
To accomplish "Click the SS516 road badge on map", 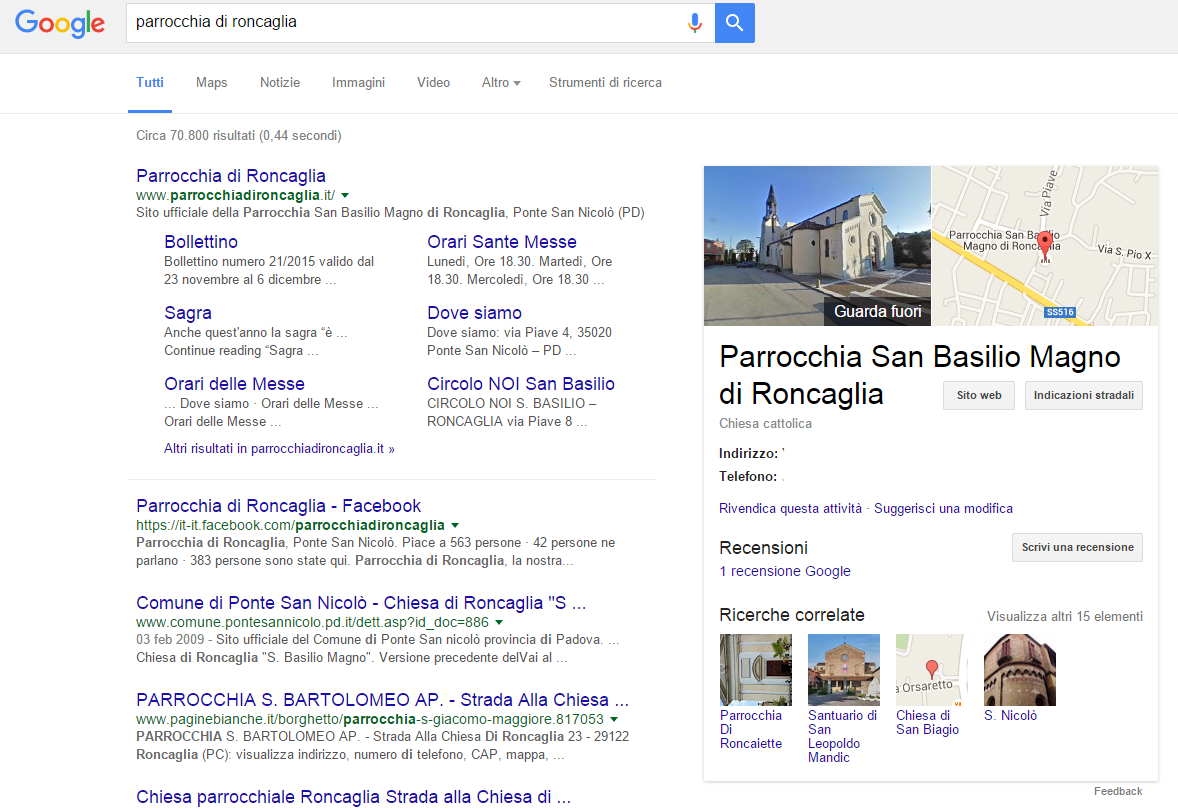I will [x=1060, y=312].
